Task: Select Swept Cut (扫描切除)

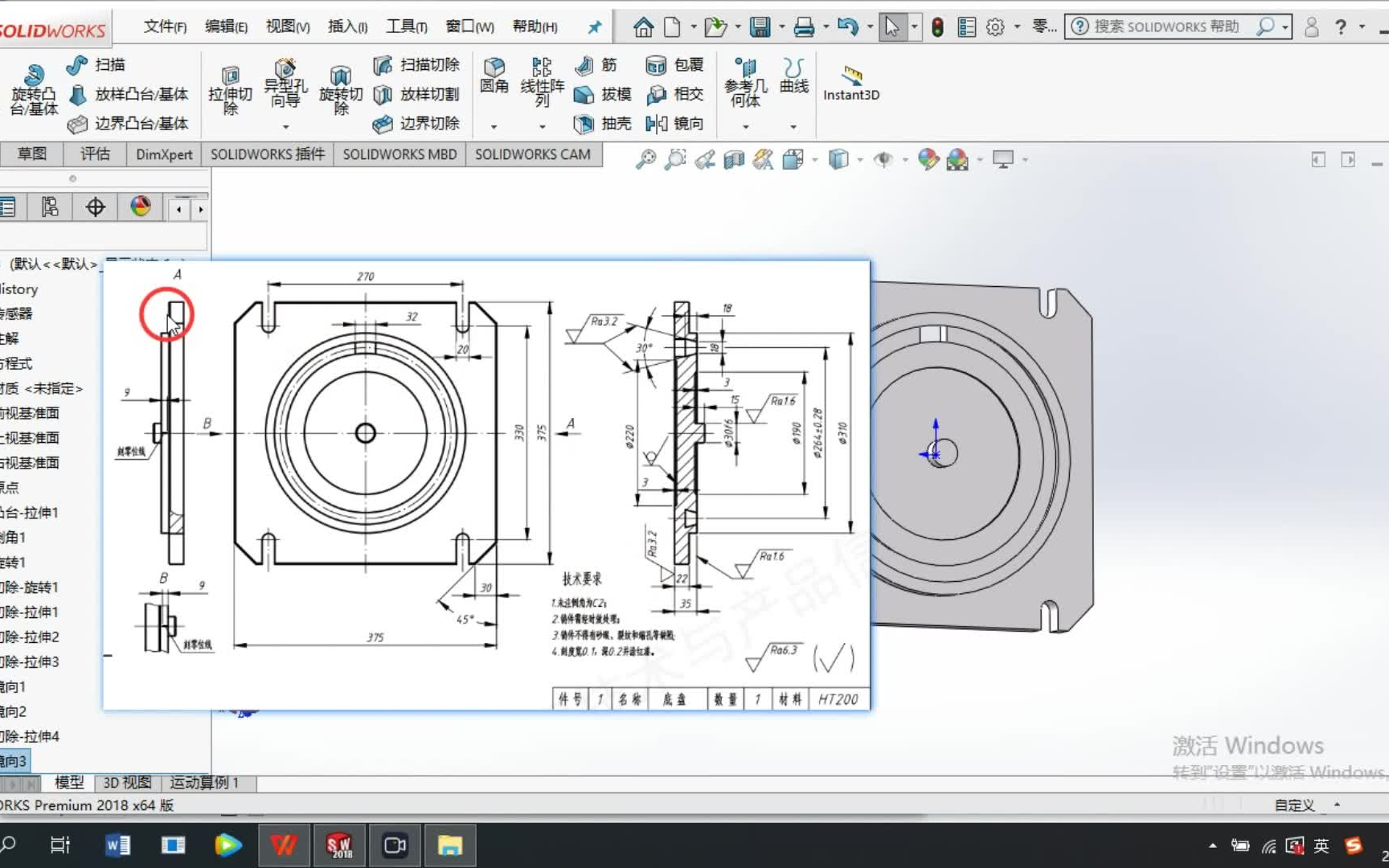Action: click(x=416, y=64)
